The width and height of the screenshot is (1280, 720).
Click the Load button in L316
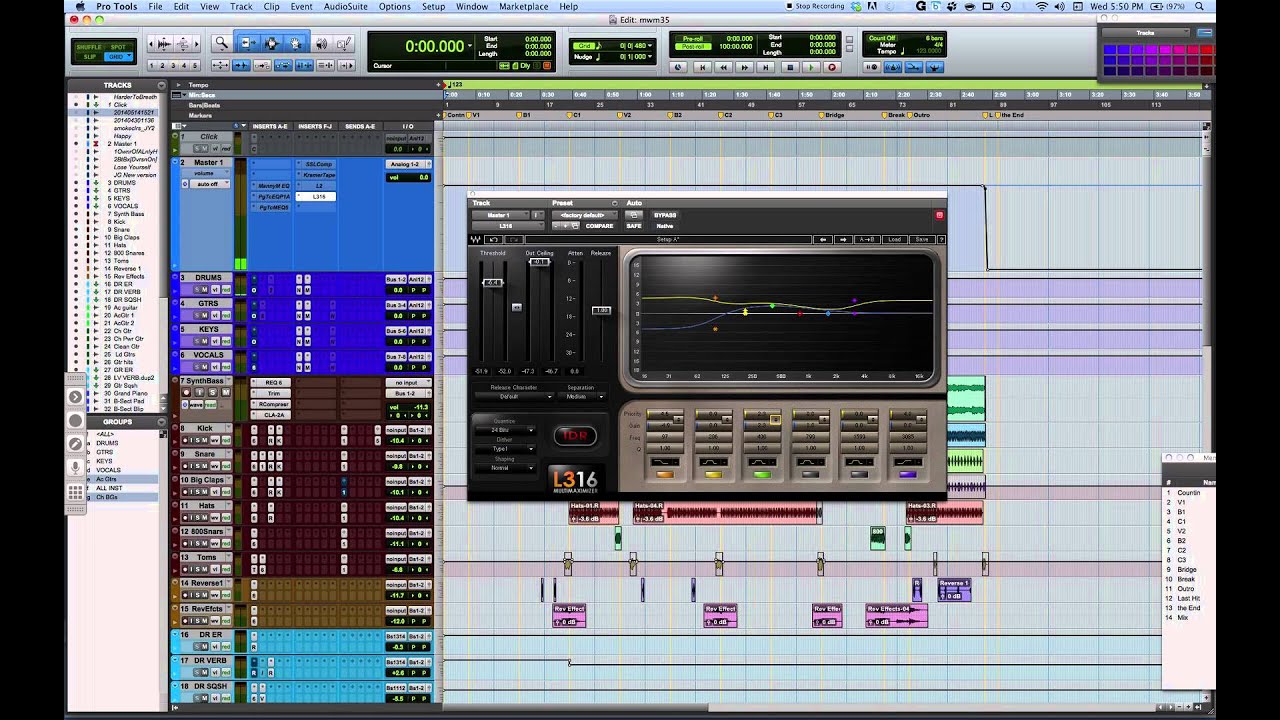[895, 239]
